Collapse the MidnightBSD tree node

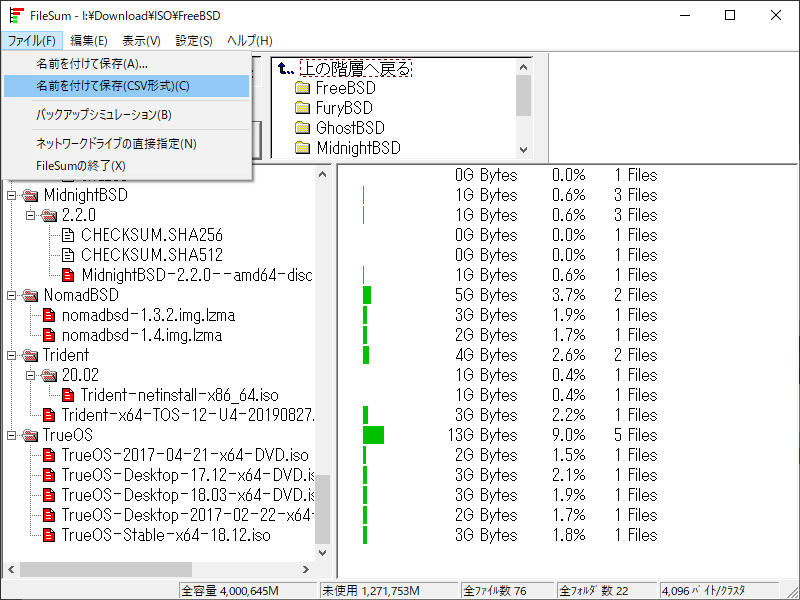pos(11,195)
